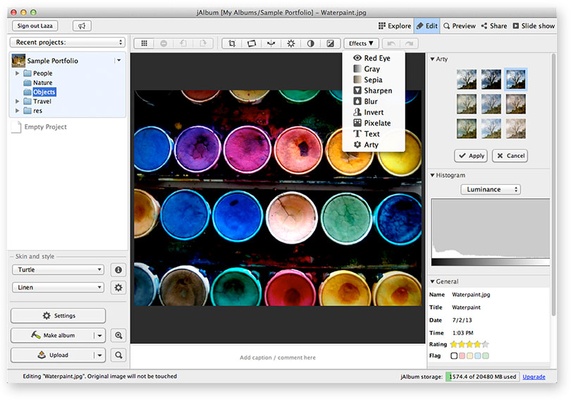The height and width of the screenshot is (400, 571).
Task: Set rating to two stars
Action: click(x=462, y=344)
